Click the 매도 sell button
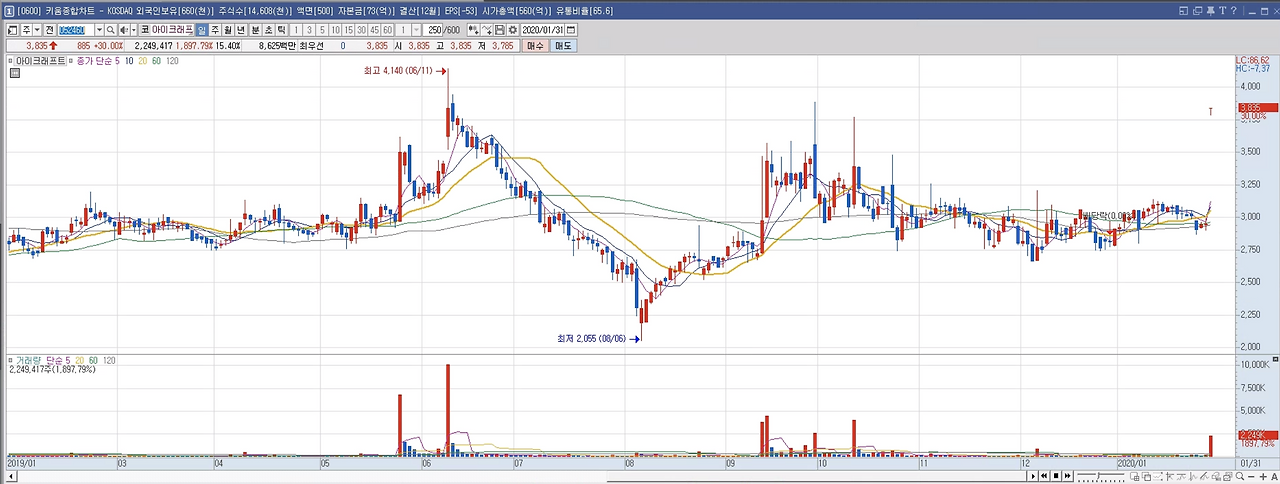This screenshot has height=484, width=1280. [563, 46]
